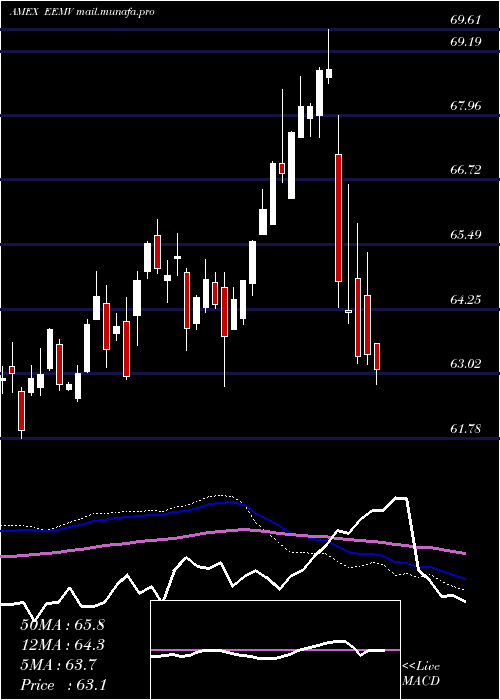The width and height of the screenshot is (500, 700).
Task: Click the MACD inset chart box
Action: click(x=275, y=650)
